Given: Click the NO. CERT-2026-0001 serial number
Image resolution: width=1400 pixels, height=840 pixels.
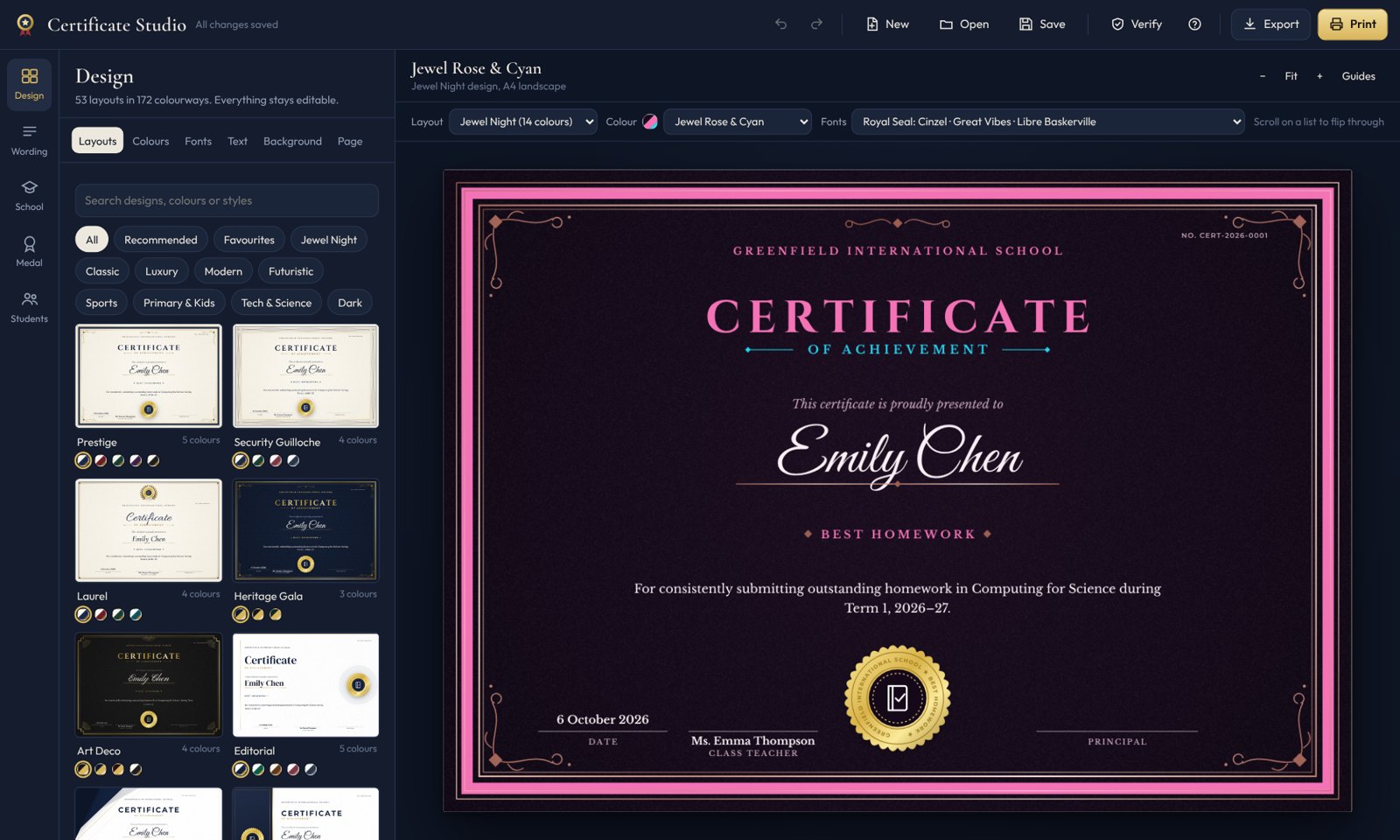Looking at the screenshot, I should click(x=1224, y=235).
